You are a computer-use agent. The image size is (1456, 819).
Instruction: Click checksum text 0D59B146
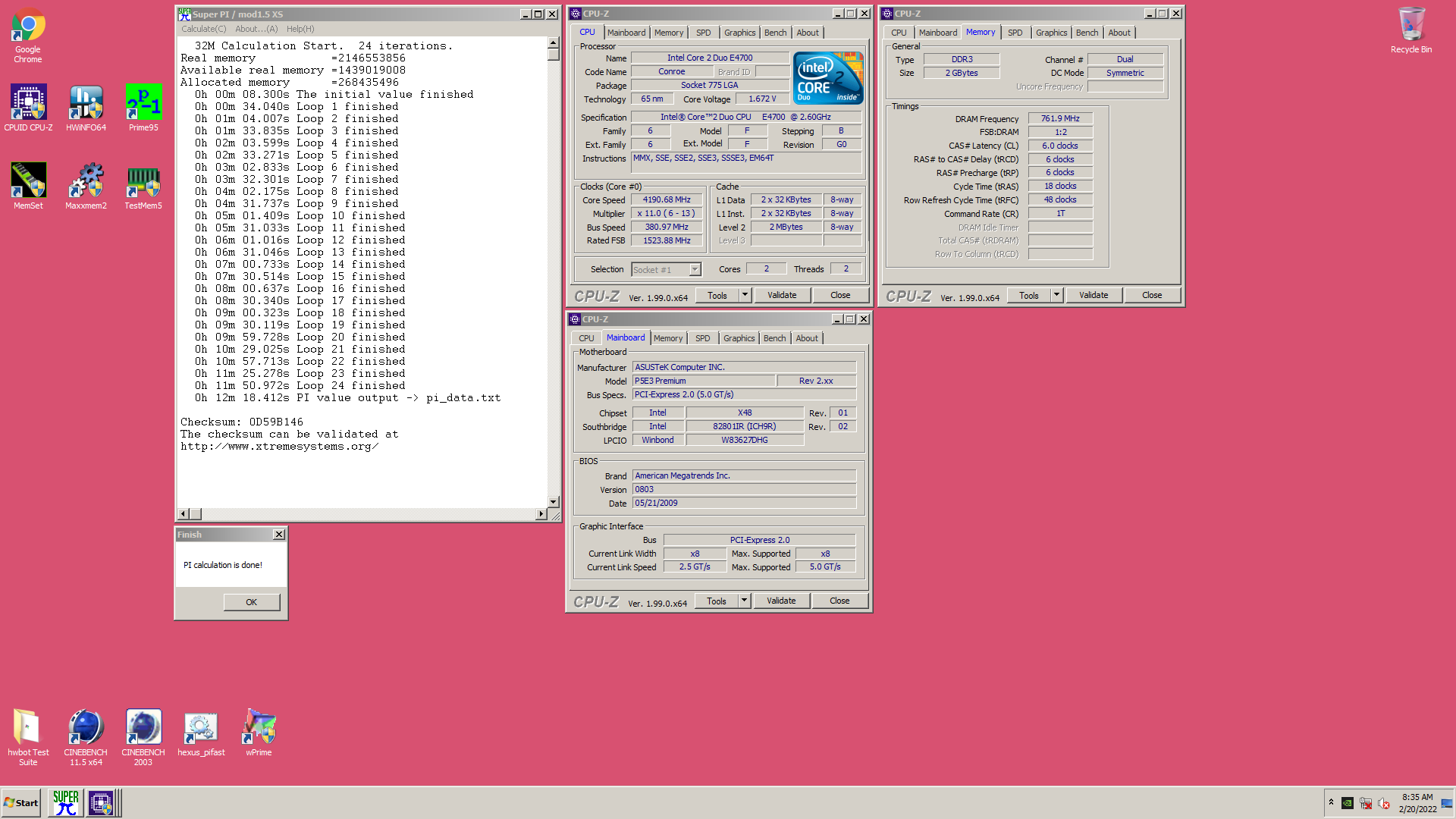click(276, 422)
